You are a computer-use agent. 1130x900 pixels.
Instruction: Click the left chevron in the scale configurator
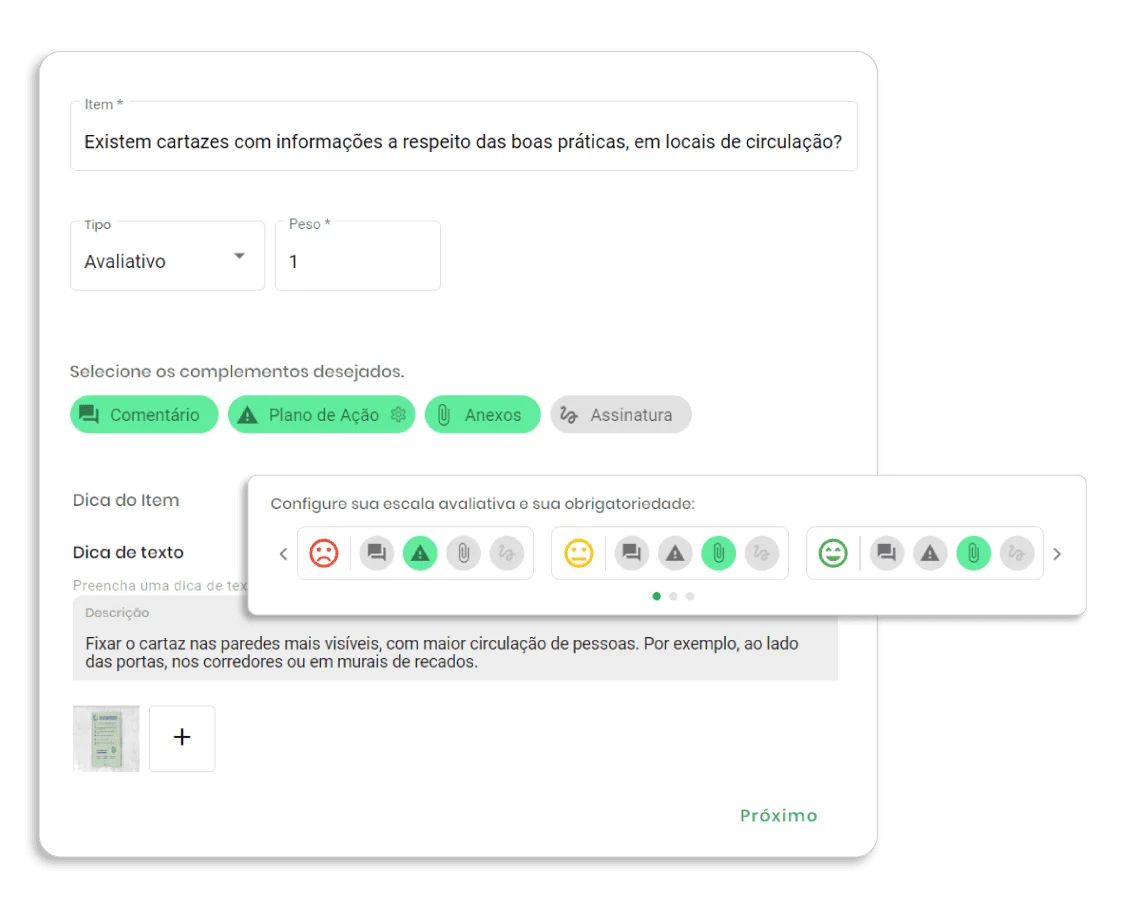(x=283, y=553)
